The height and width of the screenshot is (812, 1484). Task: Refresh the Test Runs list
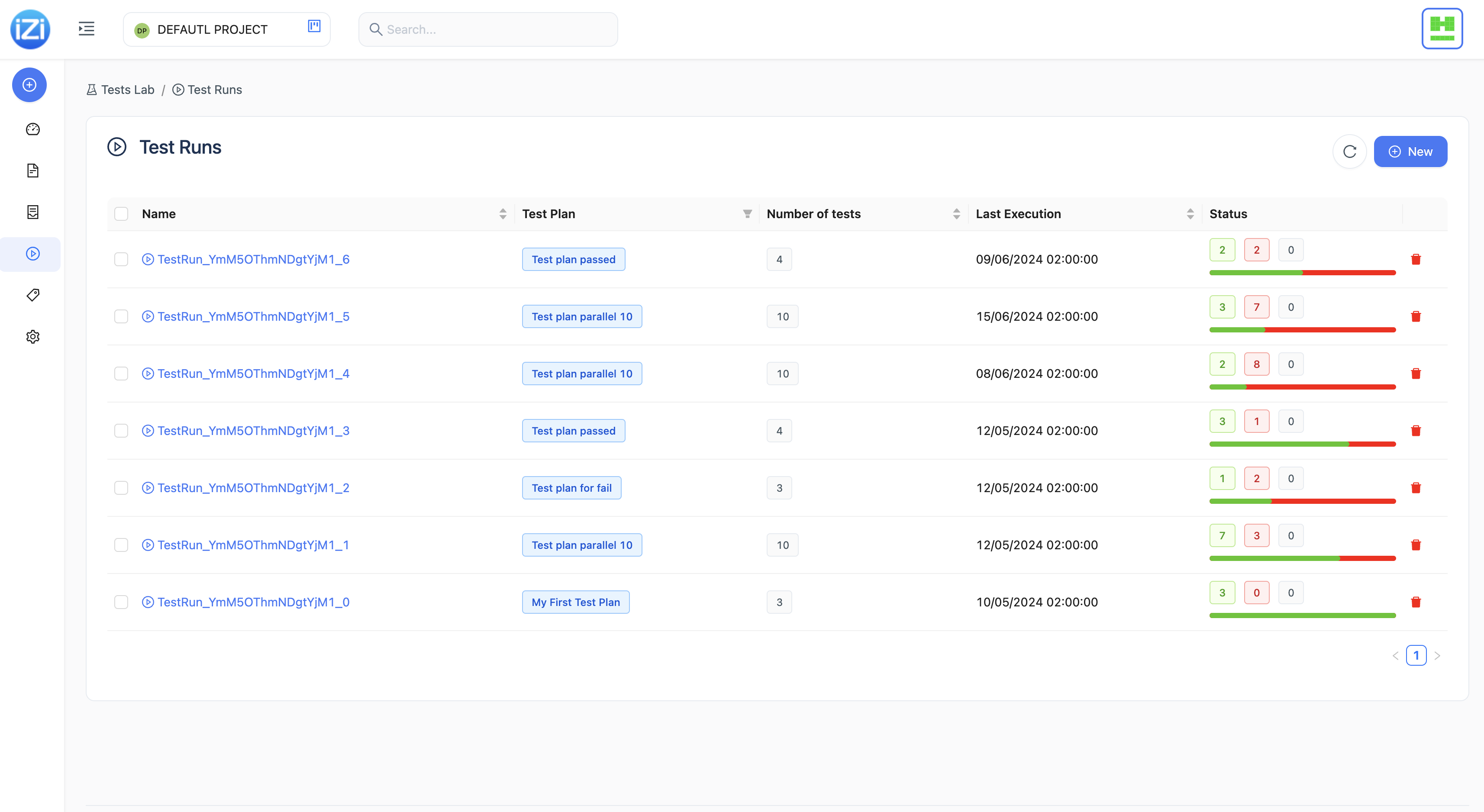(x=1349, y=151)
